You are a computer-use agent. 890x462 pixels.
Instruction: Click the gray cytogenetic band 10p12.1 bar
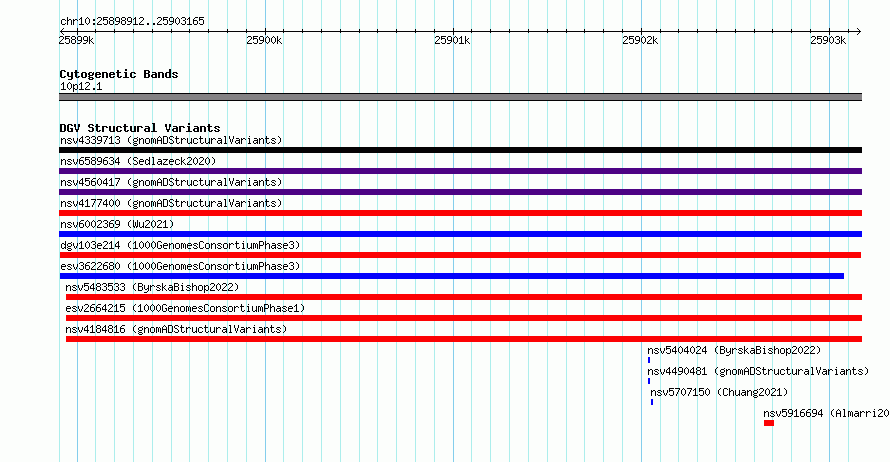460,97
